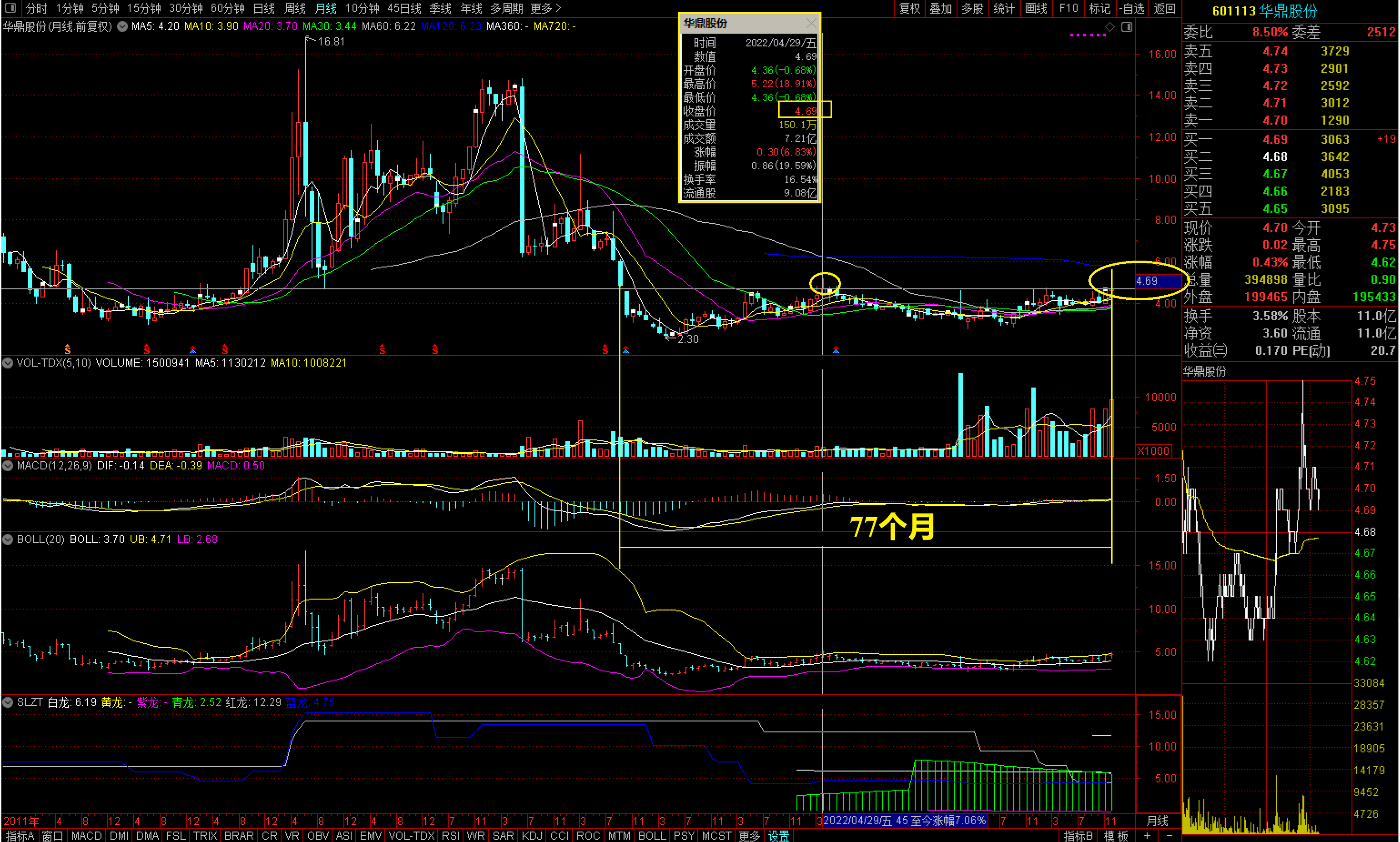This screenshot has width=1400, height=842.
Task: Expand the MACD(12,26,9) indicator dropdown arrow
Action: [8, 466]
